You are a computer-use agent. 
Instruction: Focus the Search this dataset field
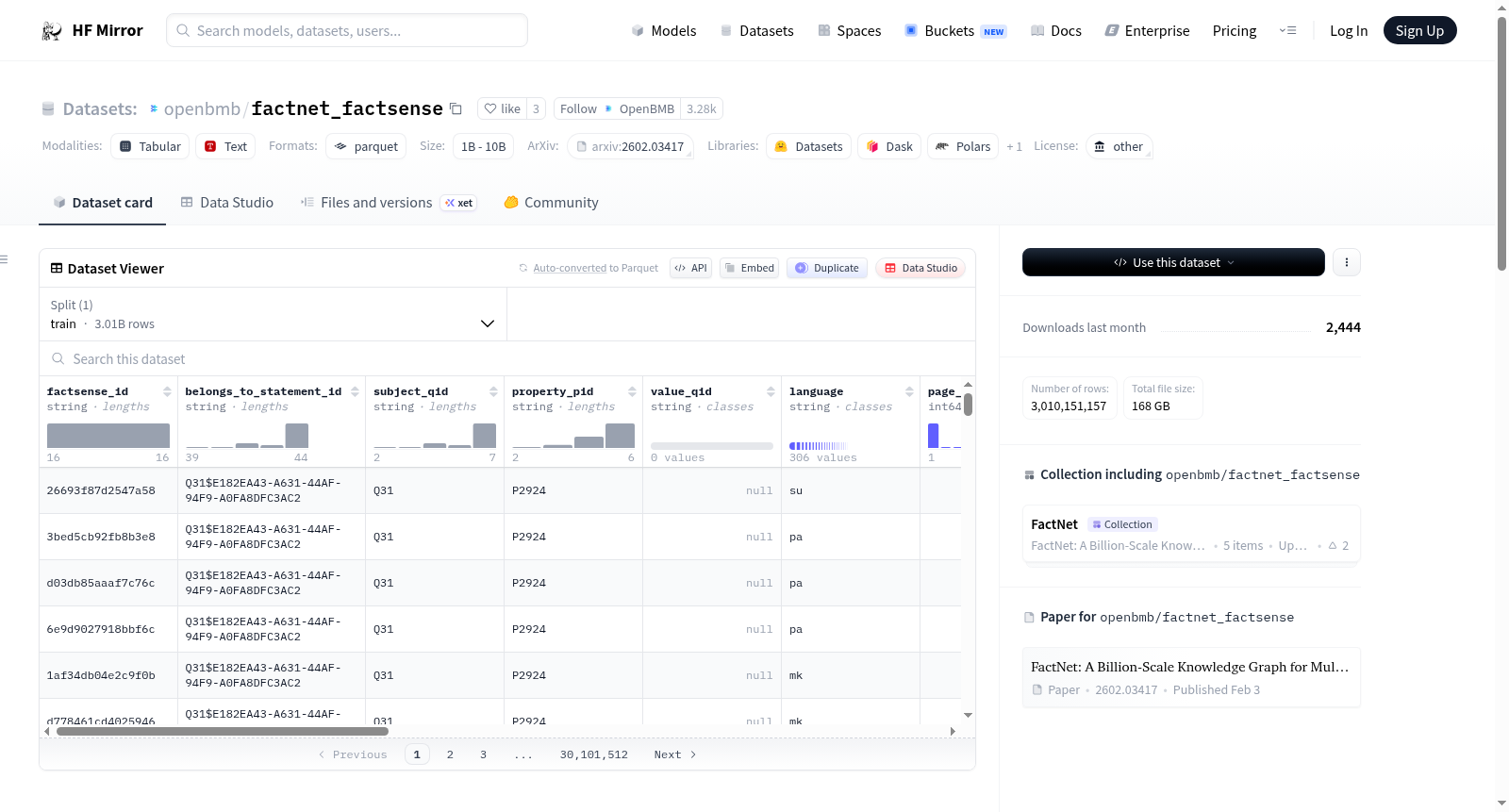pyautogui.click(x=507, y=358)
